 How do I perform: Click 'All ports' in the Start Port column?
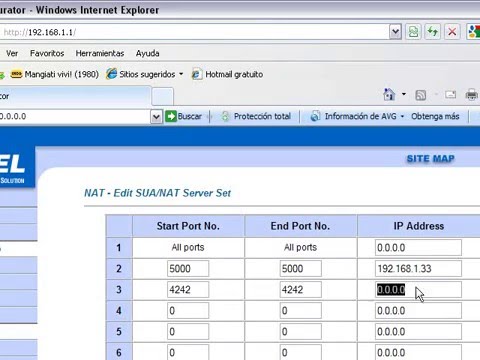(188, 247)
